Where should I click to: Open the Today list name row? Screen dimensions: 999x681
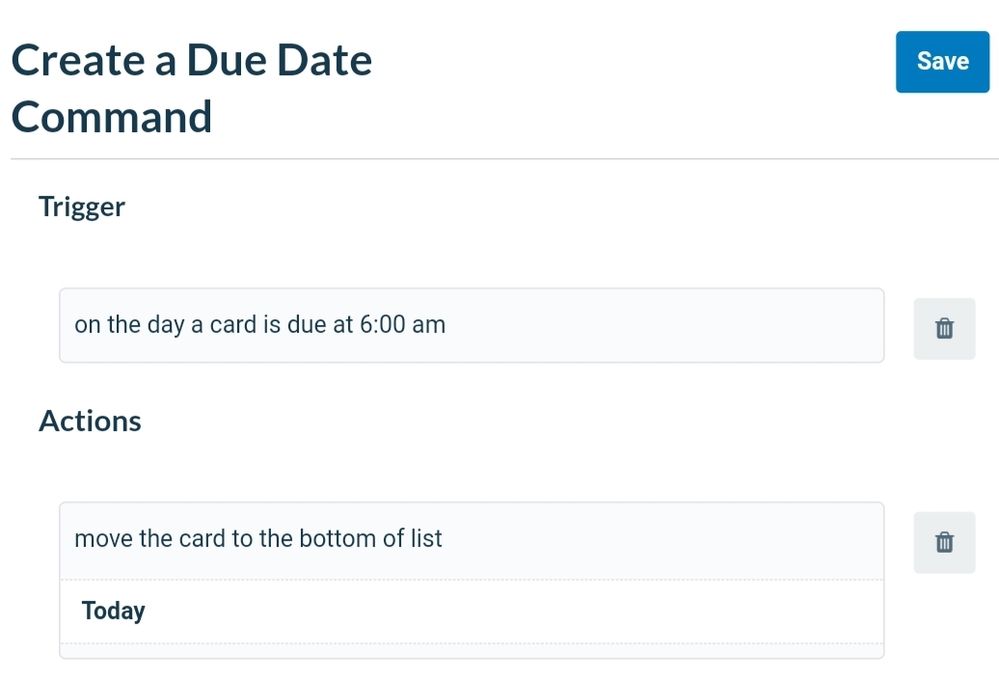(471, 611)
